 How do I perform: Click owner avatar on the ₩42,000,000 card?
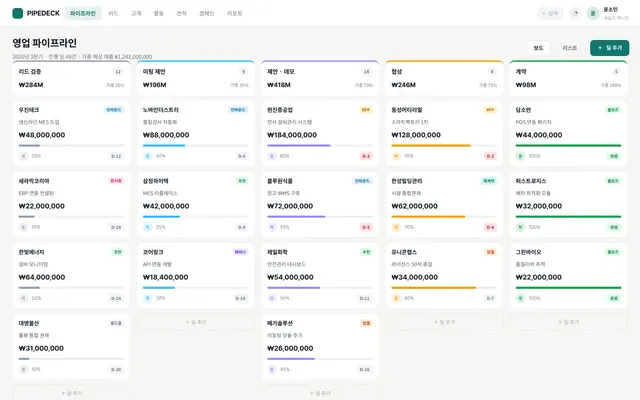(148, 227)
